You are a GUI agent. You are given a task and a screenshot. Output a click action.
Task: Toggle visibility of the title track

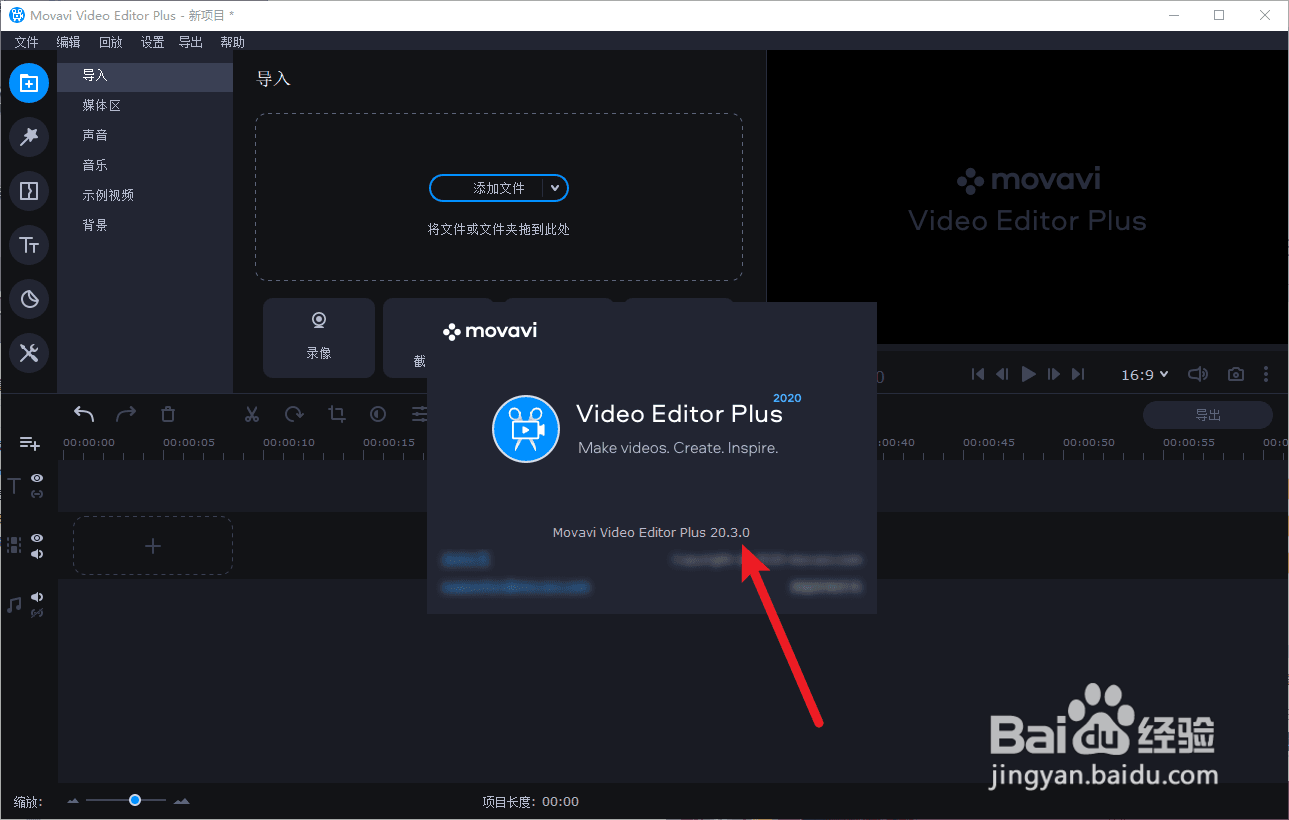(37, 479)
